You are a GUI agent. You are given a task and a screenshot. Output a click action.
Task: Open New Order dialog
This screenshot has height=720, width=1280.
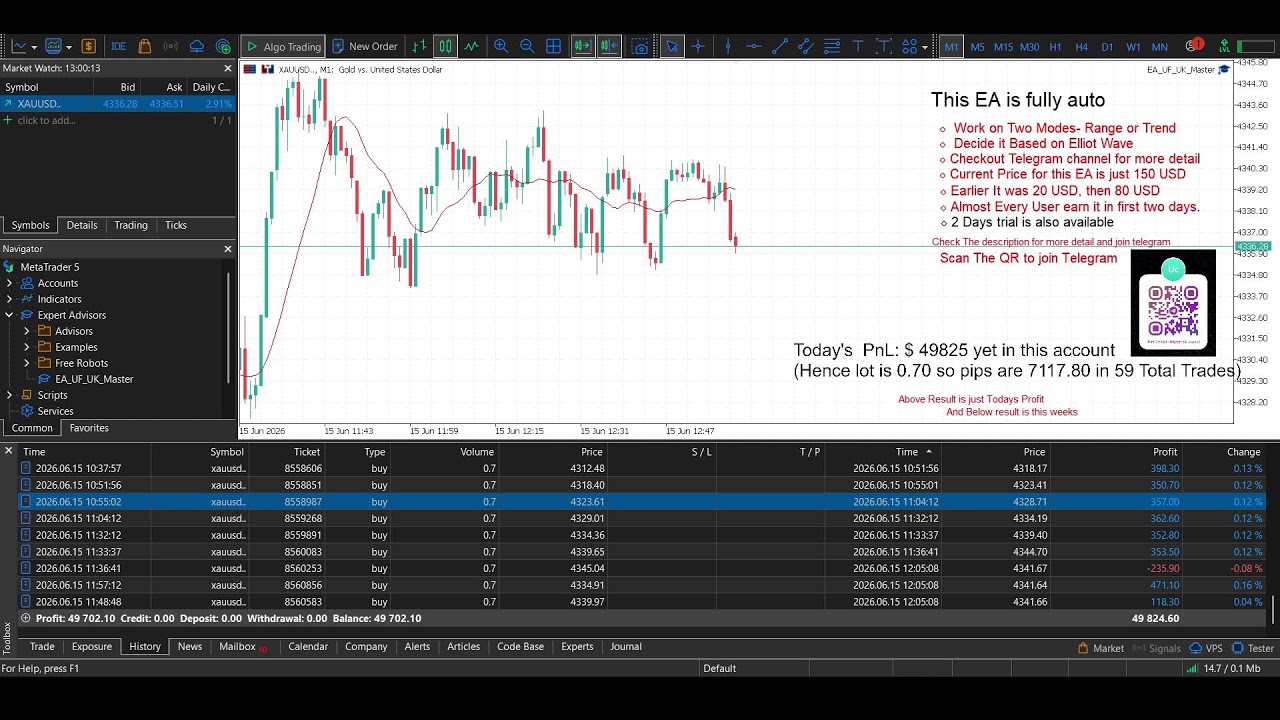click(x=365, y=46)
